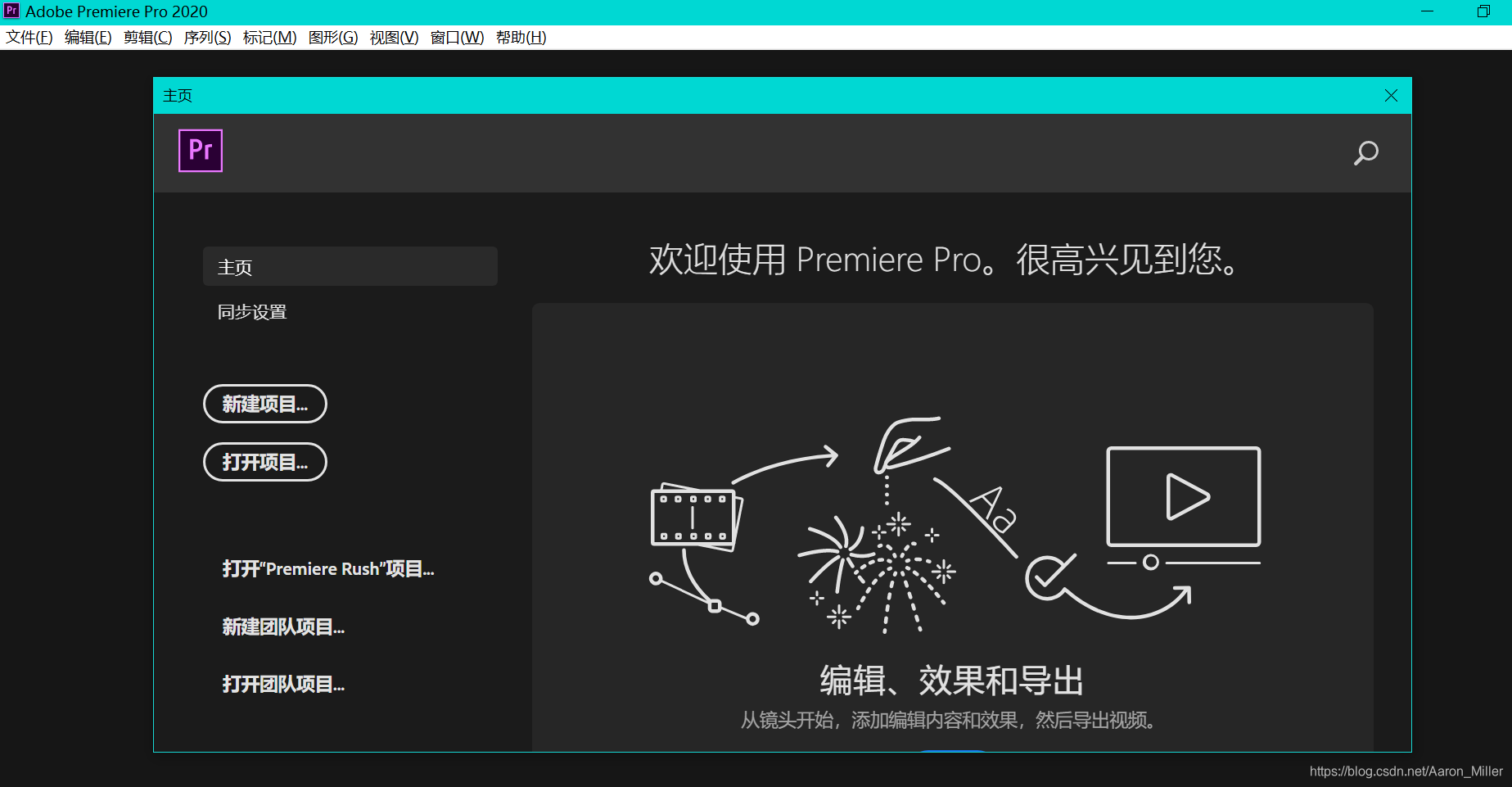Click the Premiere Pro logo in Home header
The image size is (1512, 787).
201,151
